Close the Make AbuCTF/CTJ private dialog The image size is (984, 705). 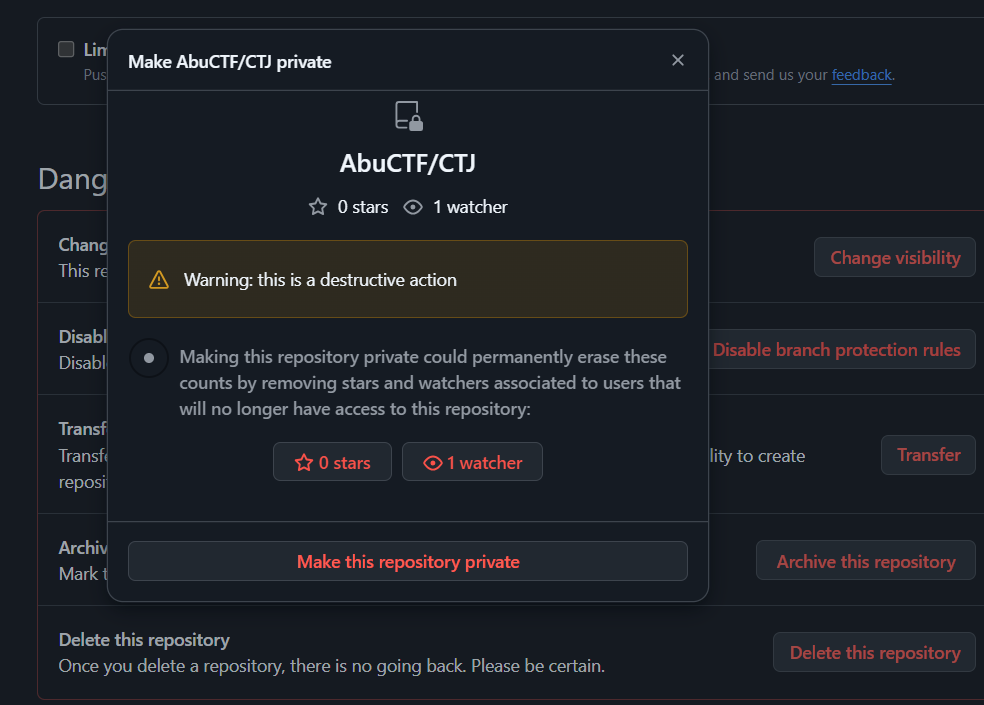click(678, 61)
